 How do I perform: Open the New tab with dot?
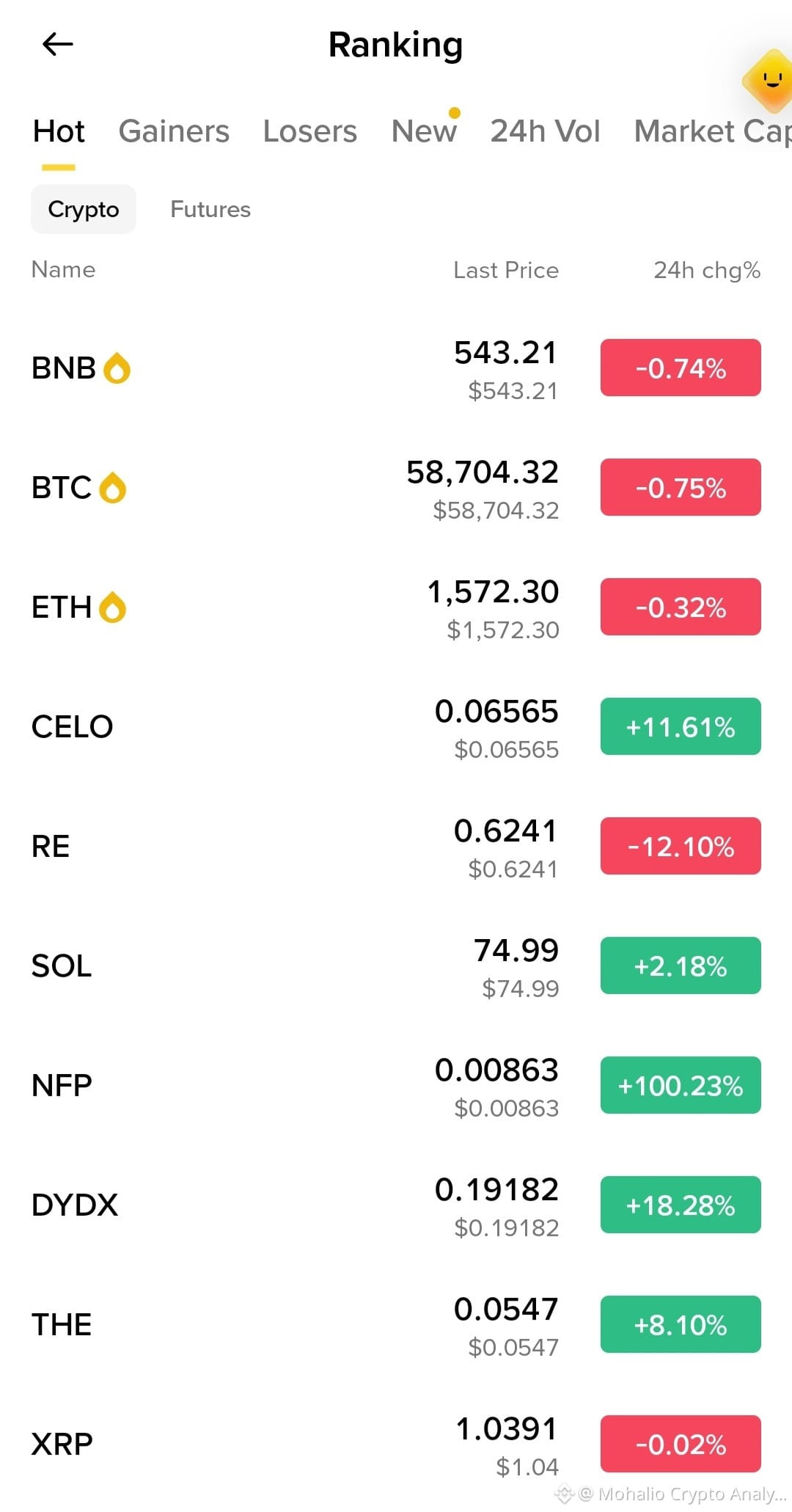point(425,131)
